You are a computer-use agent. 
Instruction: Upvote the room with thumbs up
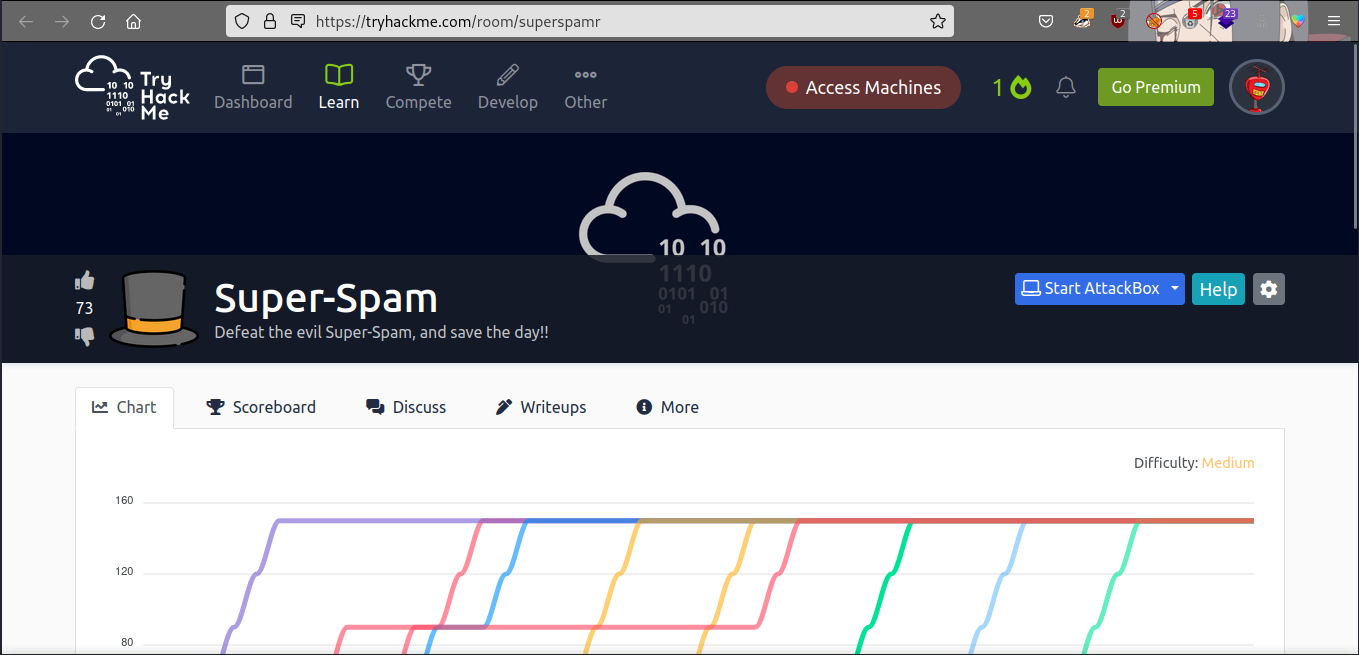[84, 281]
